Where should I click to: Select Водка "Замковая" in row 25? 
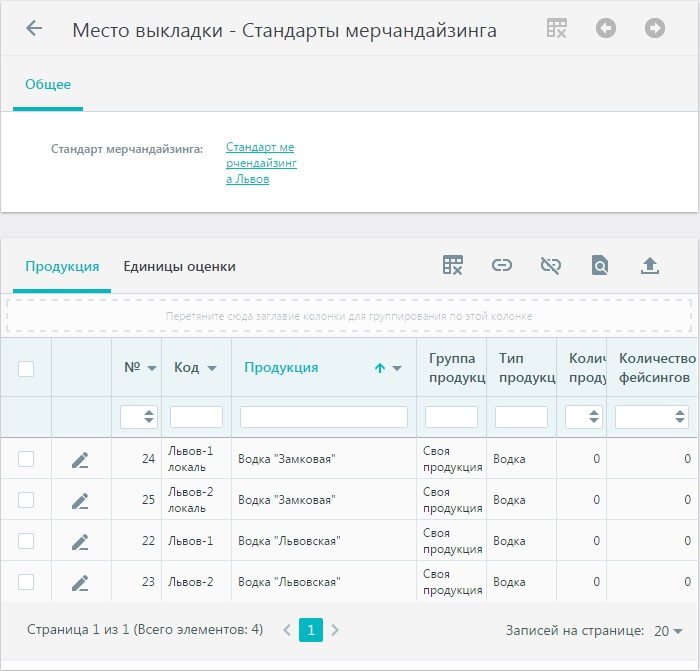[287, 500]
